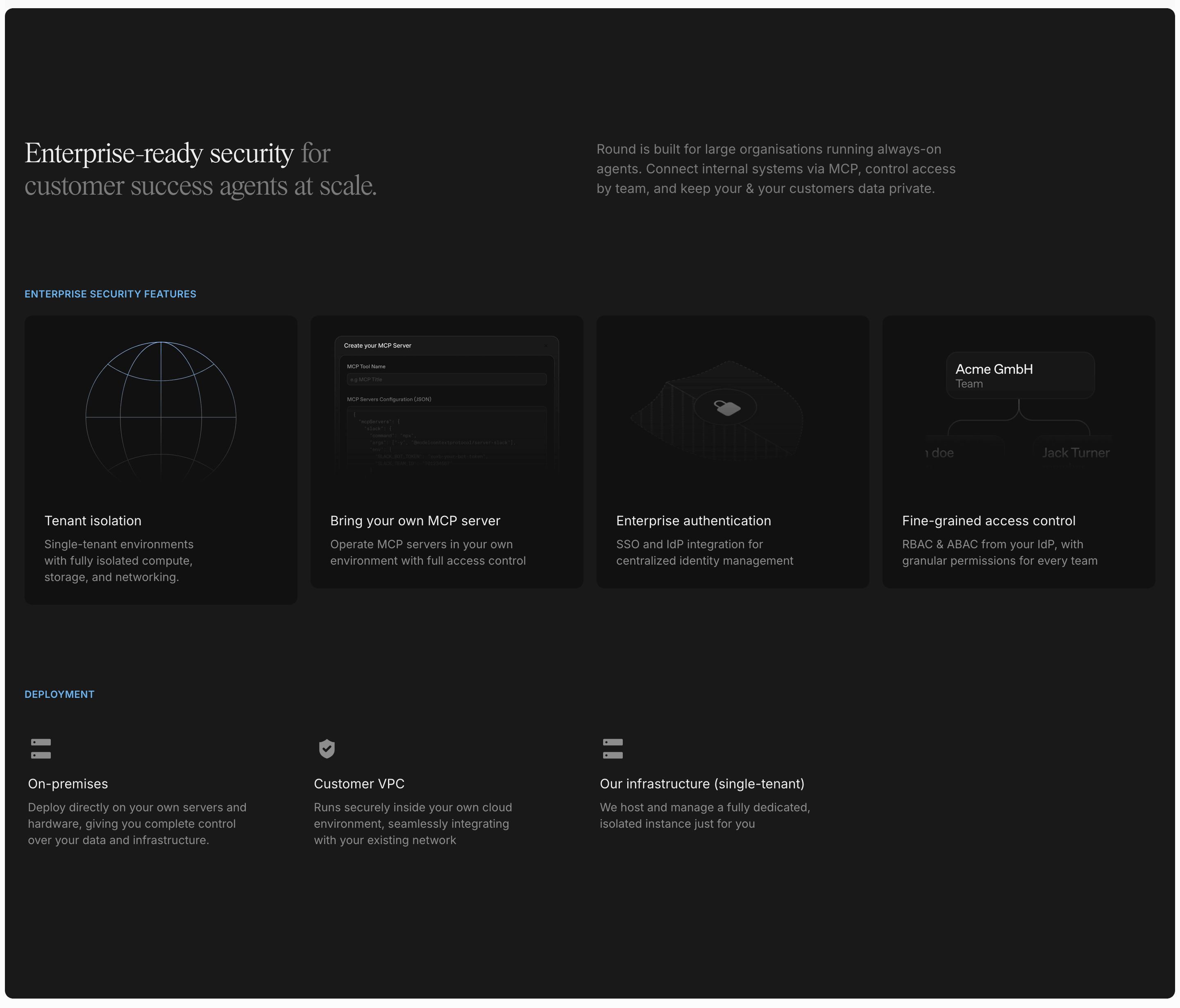The image size is (1180, 1008).
Task: Click the 'Enterprise-ready security' headline text
Action: 159,153
